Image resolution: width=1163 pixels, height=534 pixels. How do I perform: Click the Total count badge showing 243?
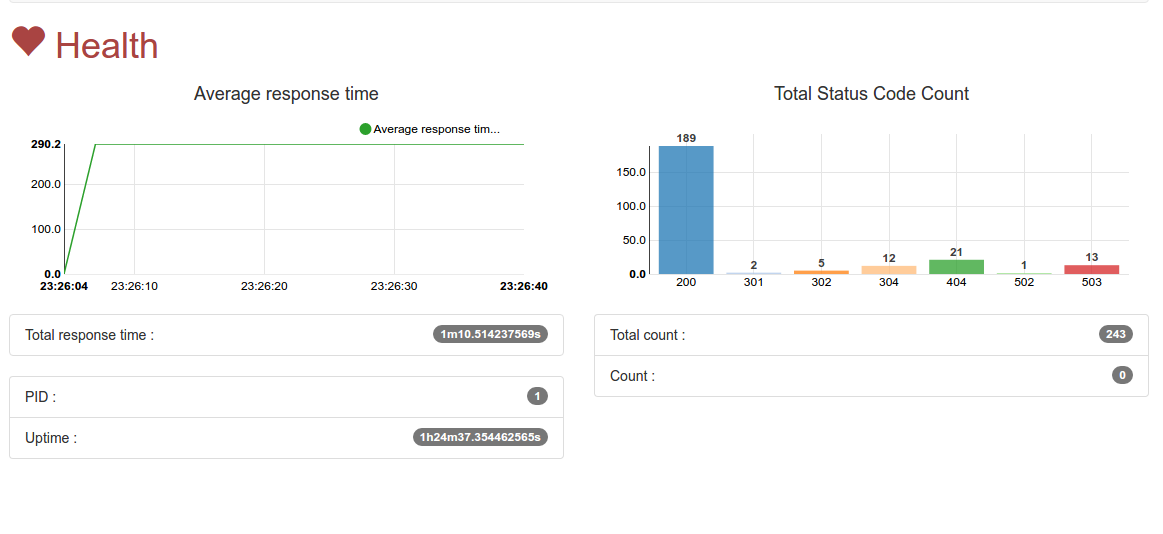click(1115, 334)
